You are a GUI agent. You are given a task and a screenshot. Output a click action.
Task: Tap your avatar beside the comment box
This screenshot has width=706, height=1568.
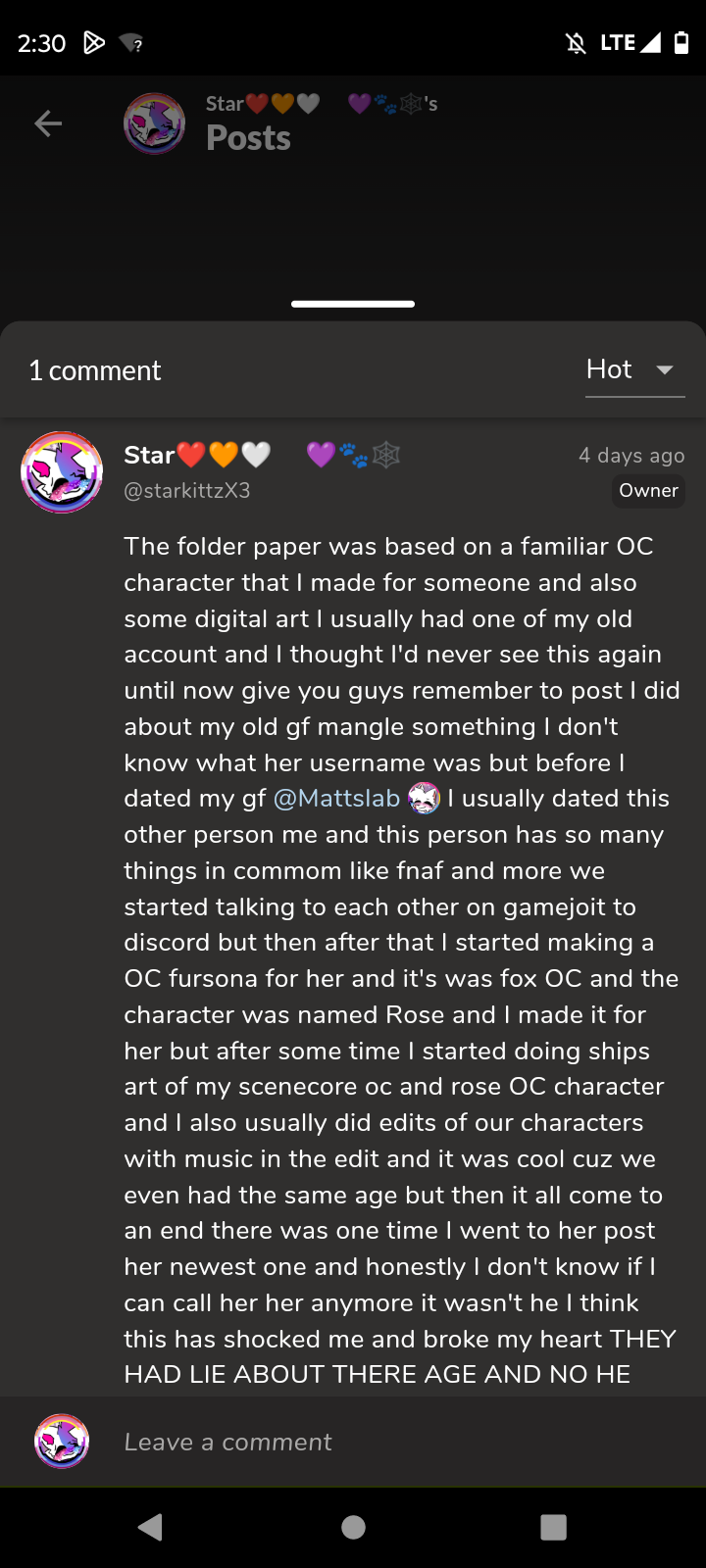(62, 1442)
